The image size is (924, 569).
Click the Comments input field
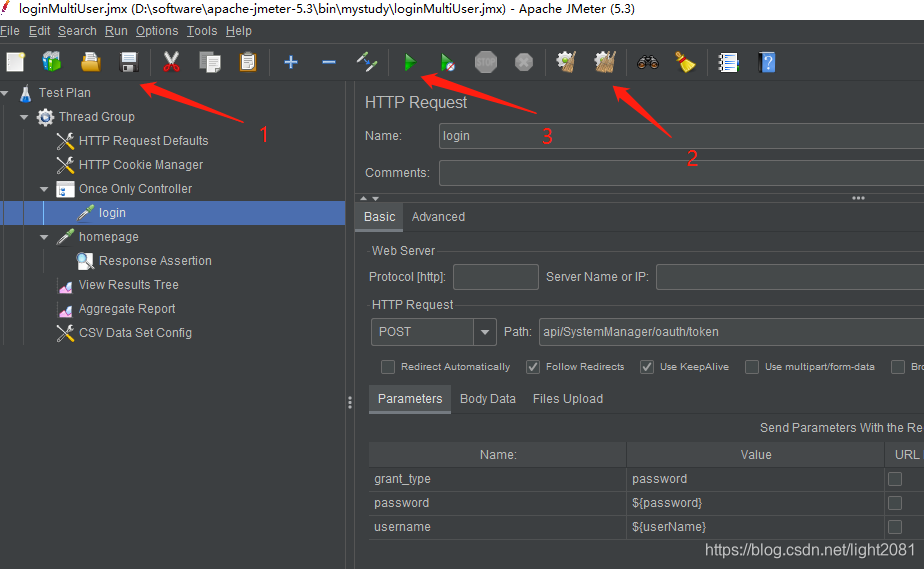pos(681,173)
